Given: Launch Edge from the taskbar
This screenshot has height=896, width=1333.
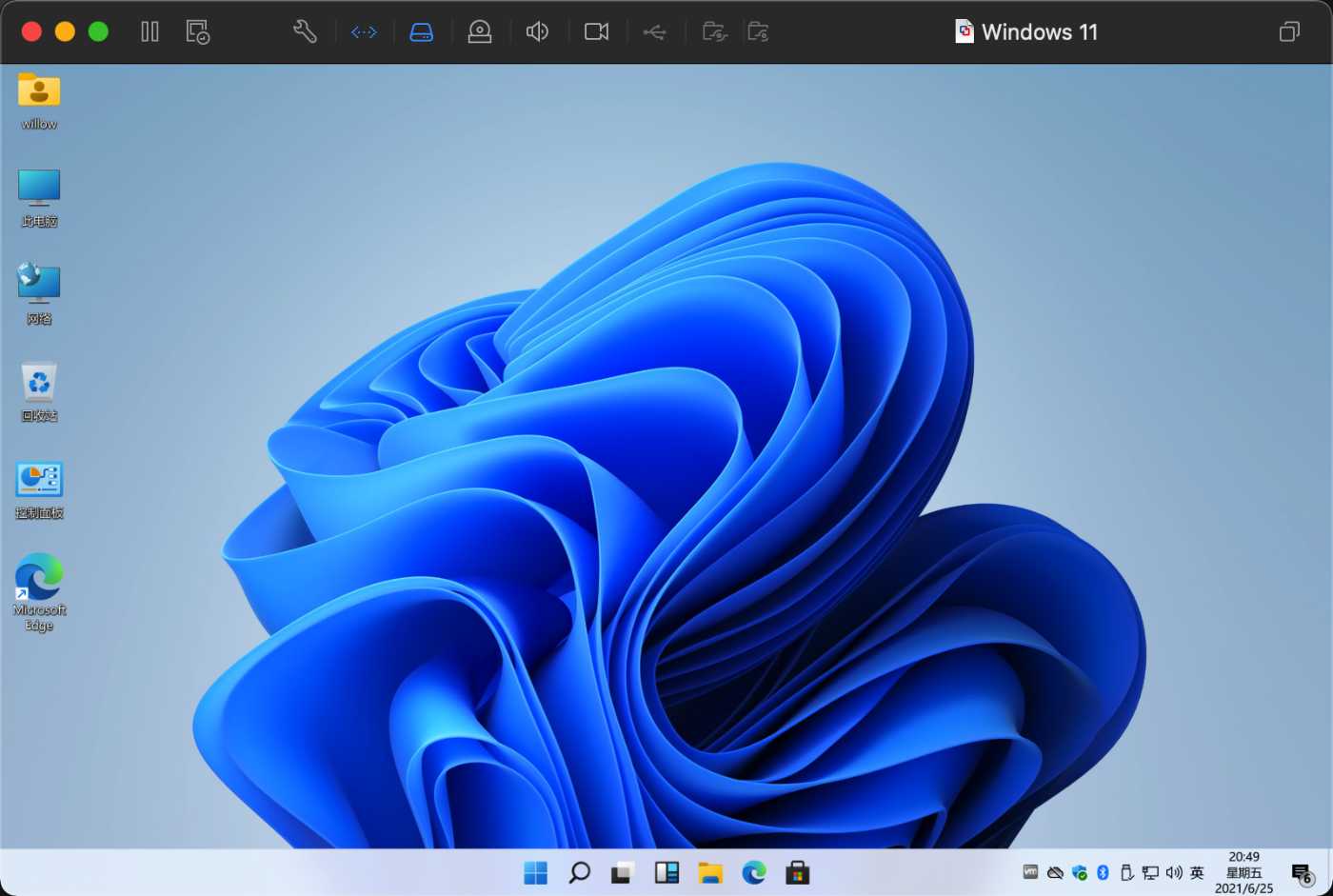Looking at the screenshot, I should coord(754,872).
